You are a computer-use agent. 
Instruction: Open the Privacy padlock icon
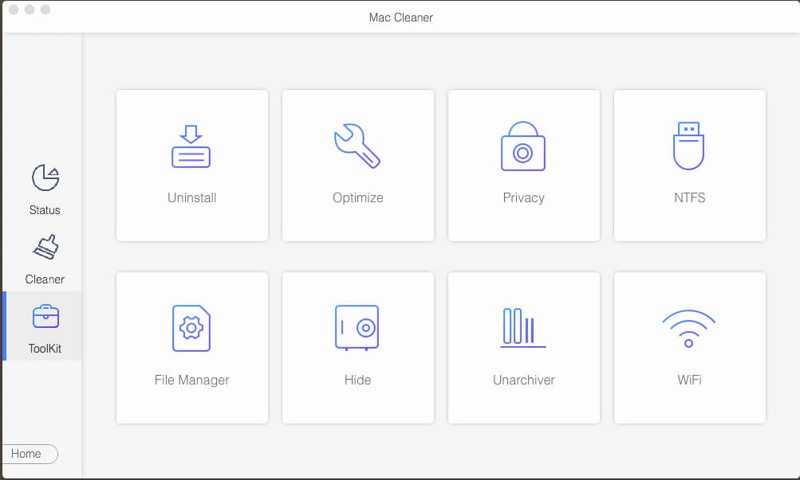(523, 146)
